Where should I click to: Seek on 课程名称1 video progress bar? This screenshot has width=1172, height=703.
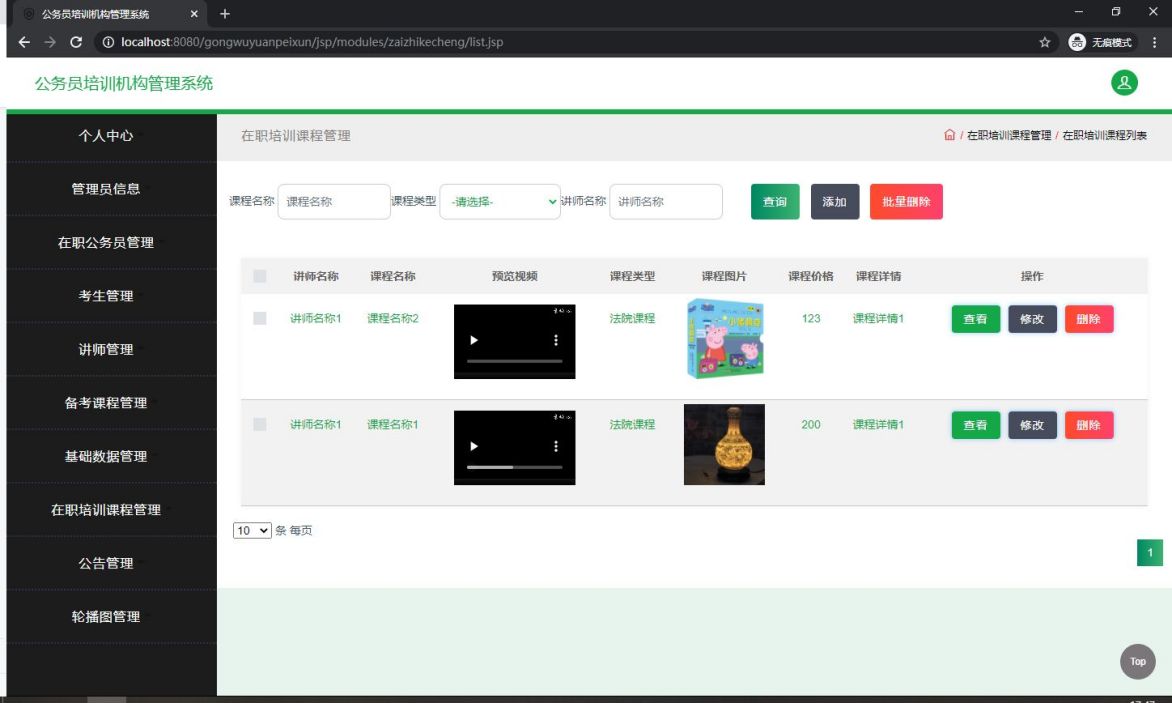coord(514,467)
